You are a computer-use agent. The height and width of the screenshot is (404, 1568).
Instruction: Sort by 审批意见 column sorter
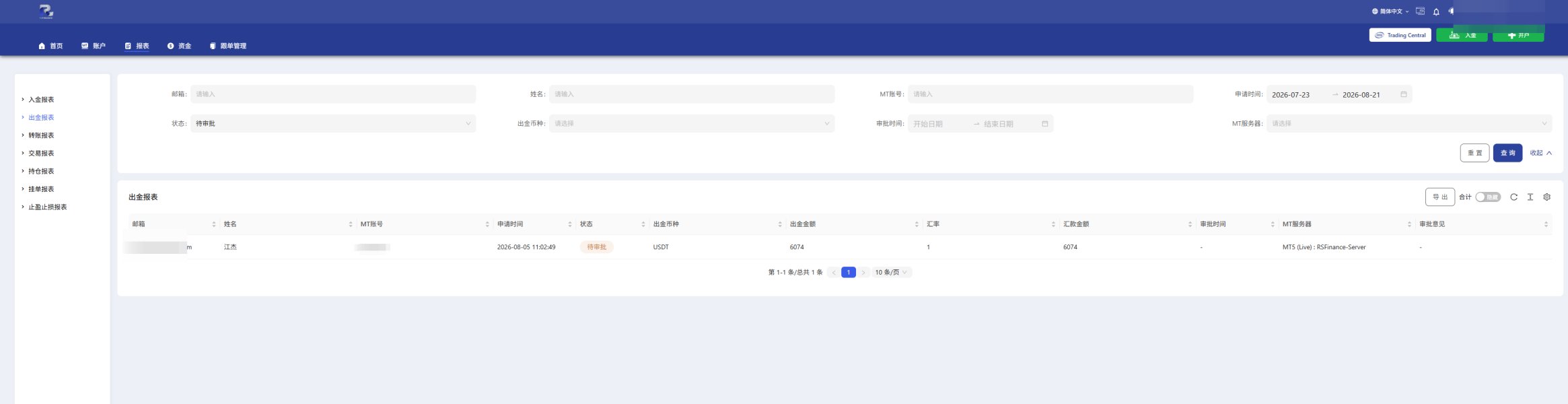(x=1546, y=224)
